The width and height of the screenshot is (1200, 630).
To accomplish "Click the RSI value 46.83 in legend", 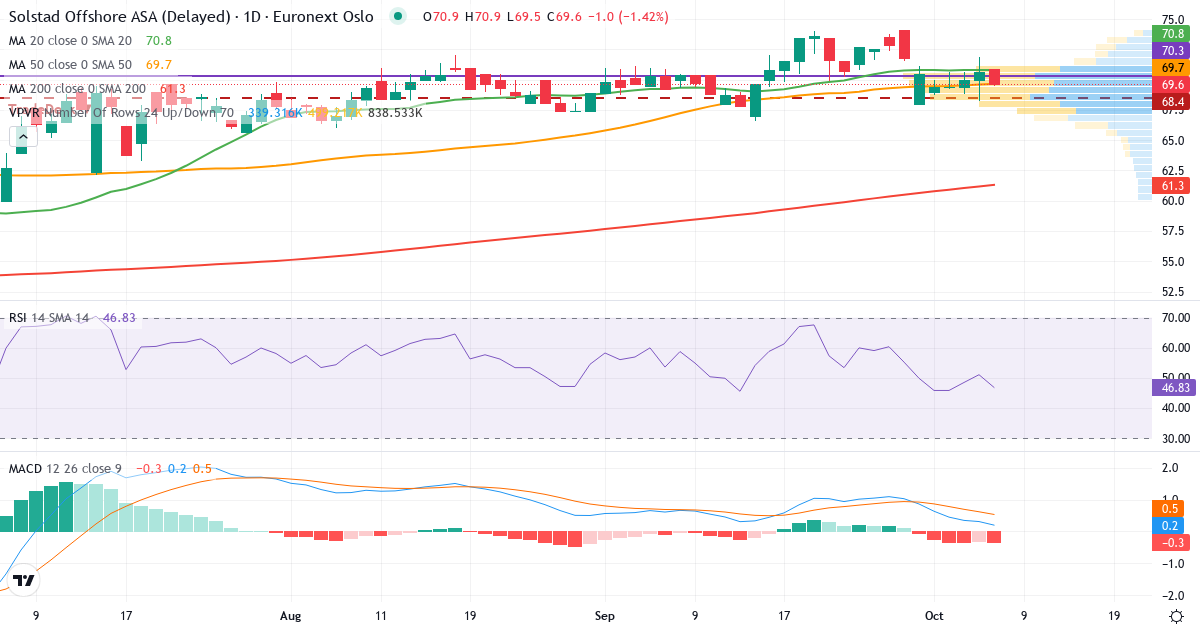I will pos(119,318).
